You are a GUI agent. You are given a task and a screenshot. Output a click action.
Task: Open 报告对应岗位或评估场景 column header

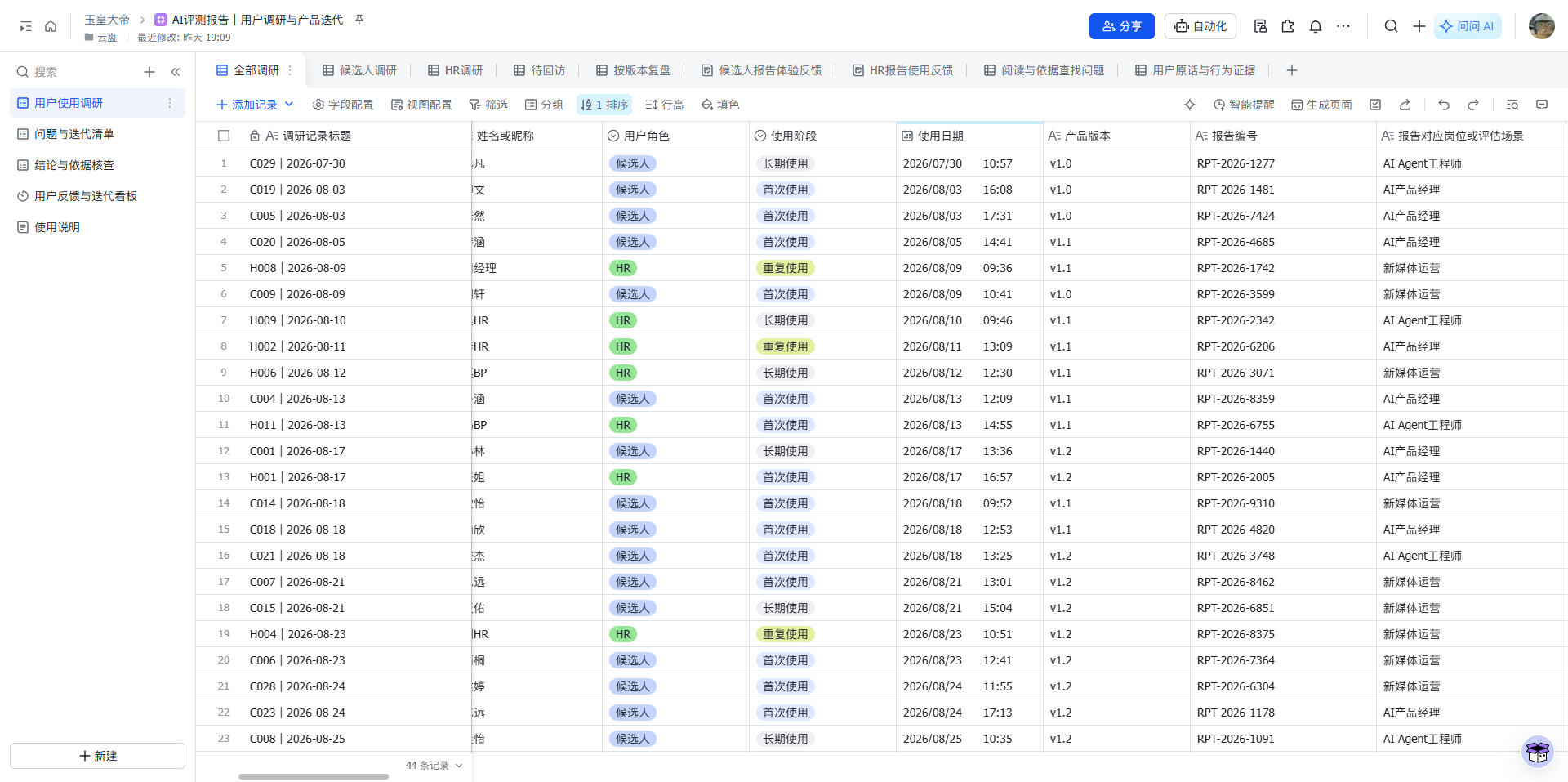click(x=1472, y=136)
